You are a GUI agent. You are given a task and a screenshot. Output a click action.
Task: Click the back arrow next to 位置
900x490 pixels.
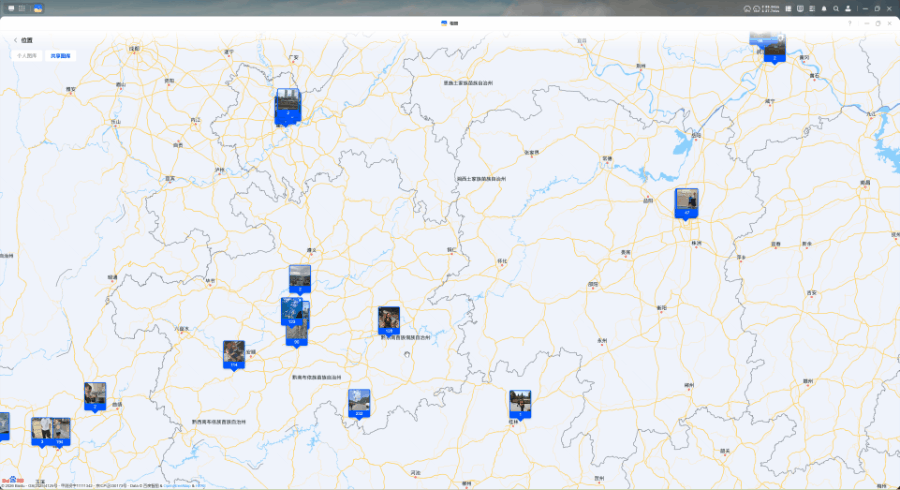point(16,40)
